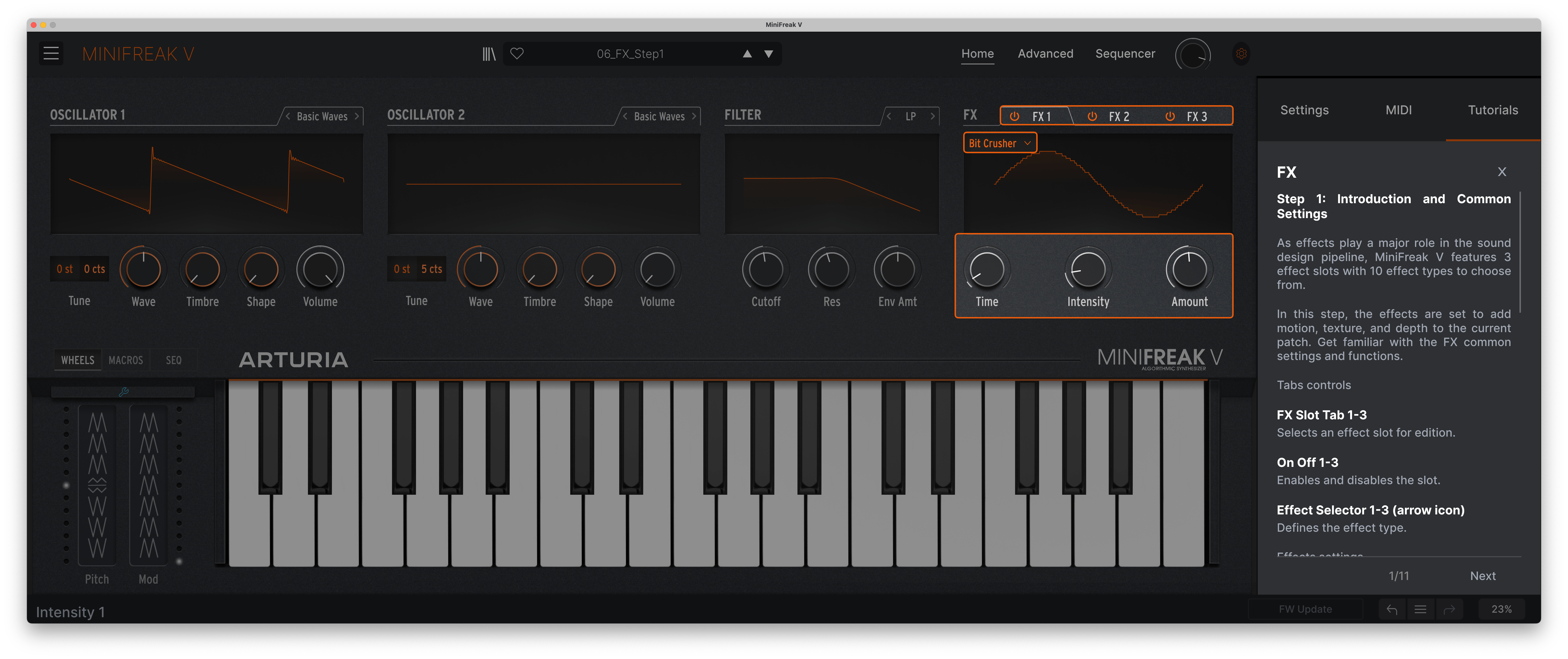The height and width of the screenshot is (659, 1568).
Task: Open the preset name 06_FX_Step1 field
Action: coord(630,54)
